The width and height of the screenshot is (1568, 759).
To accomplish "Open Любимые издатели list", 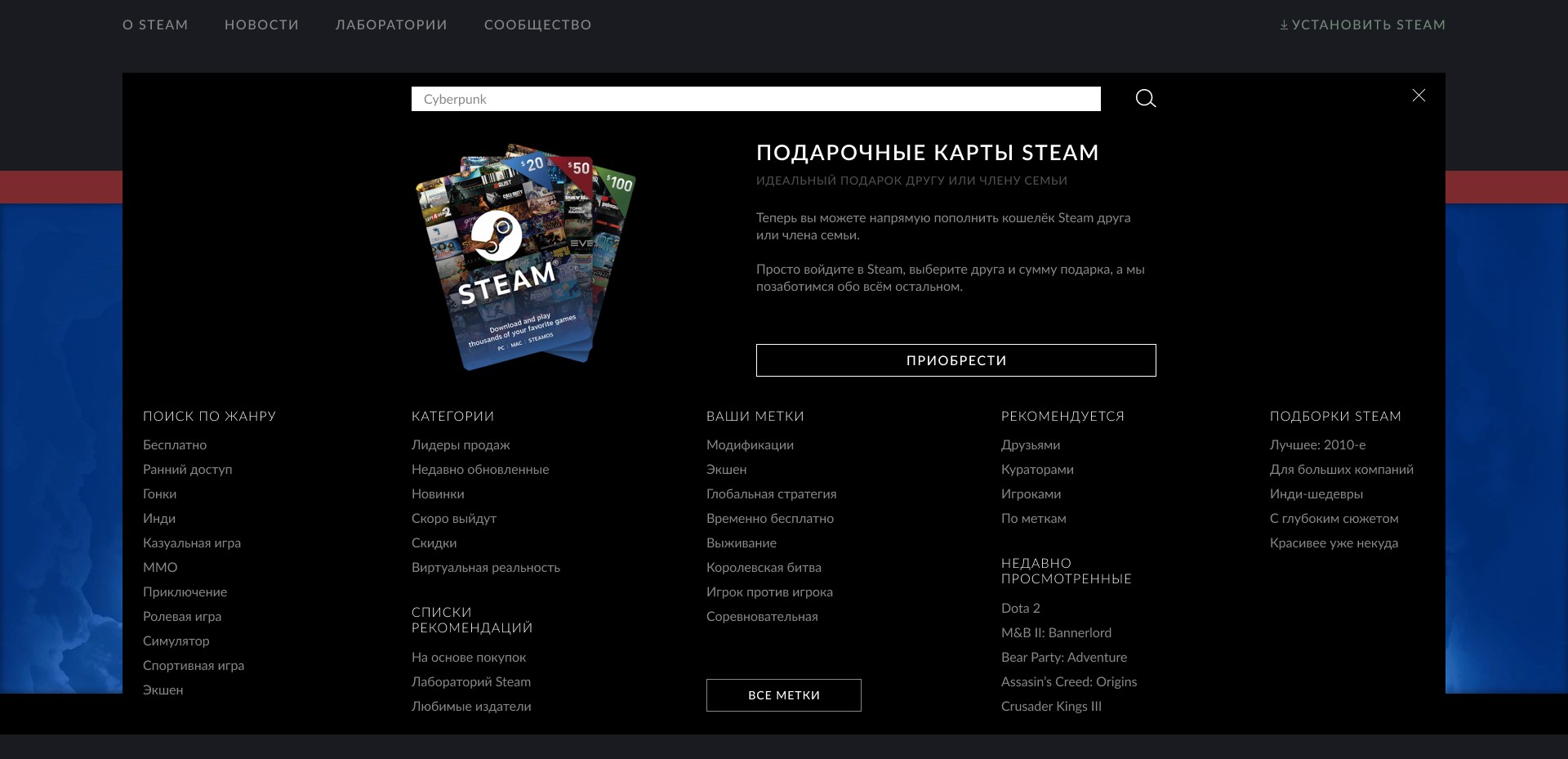I will pos(471,707).
